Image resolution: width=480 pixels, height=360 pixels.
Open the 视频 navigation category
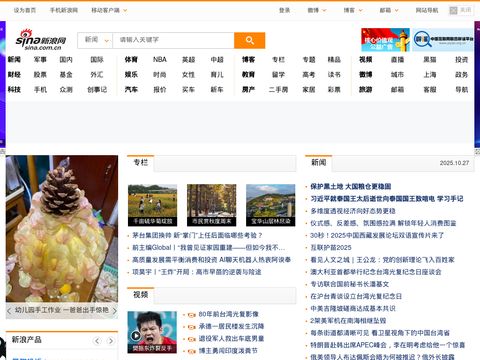366,60
